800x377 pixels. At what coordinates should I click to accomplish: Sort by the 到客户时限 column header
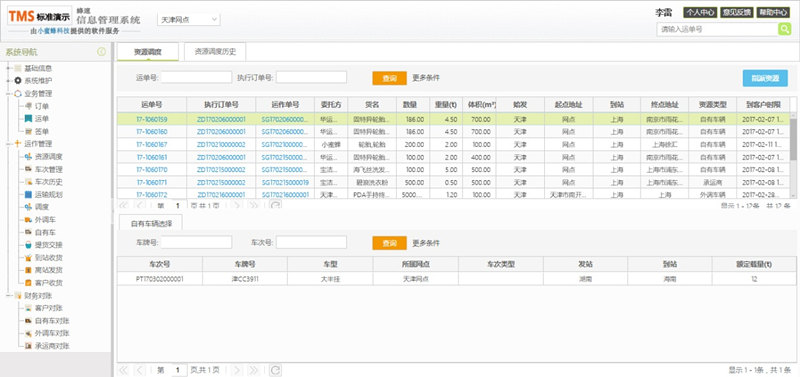[763, 105]
